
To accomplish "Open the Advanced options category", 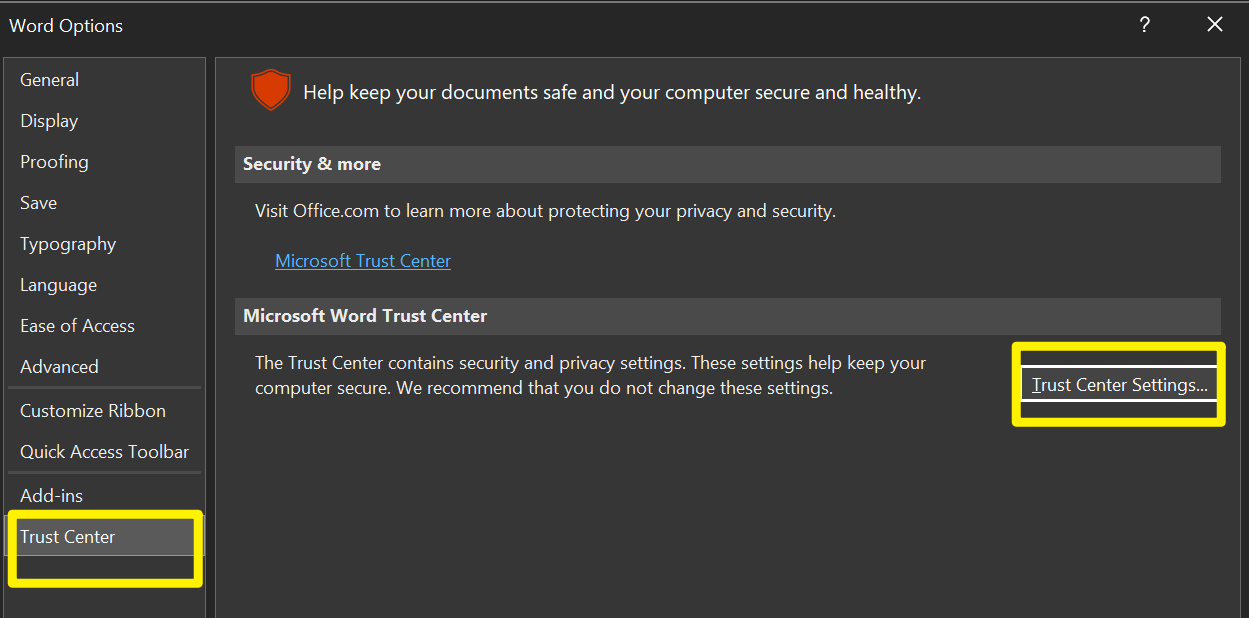I will [59, 367].
